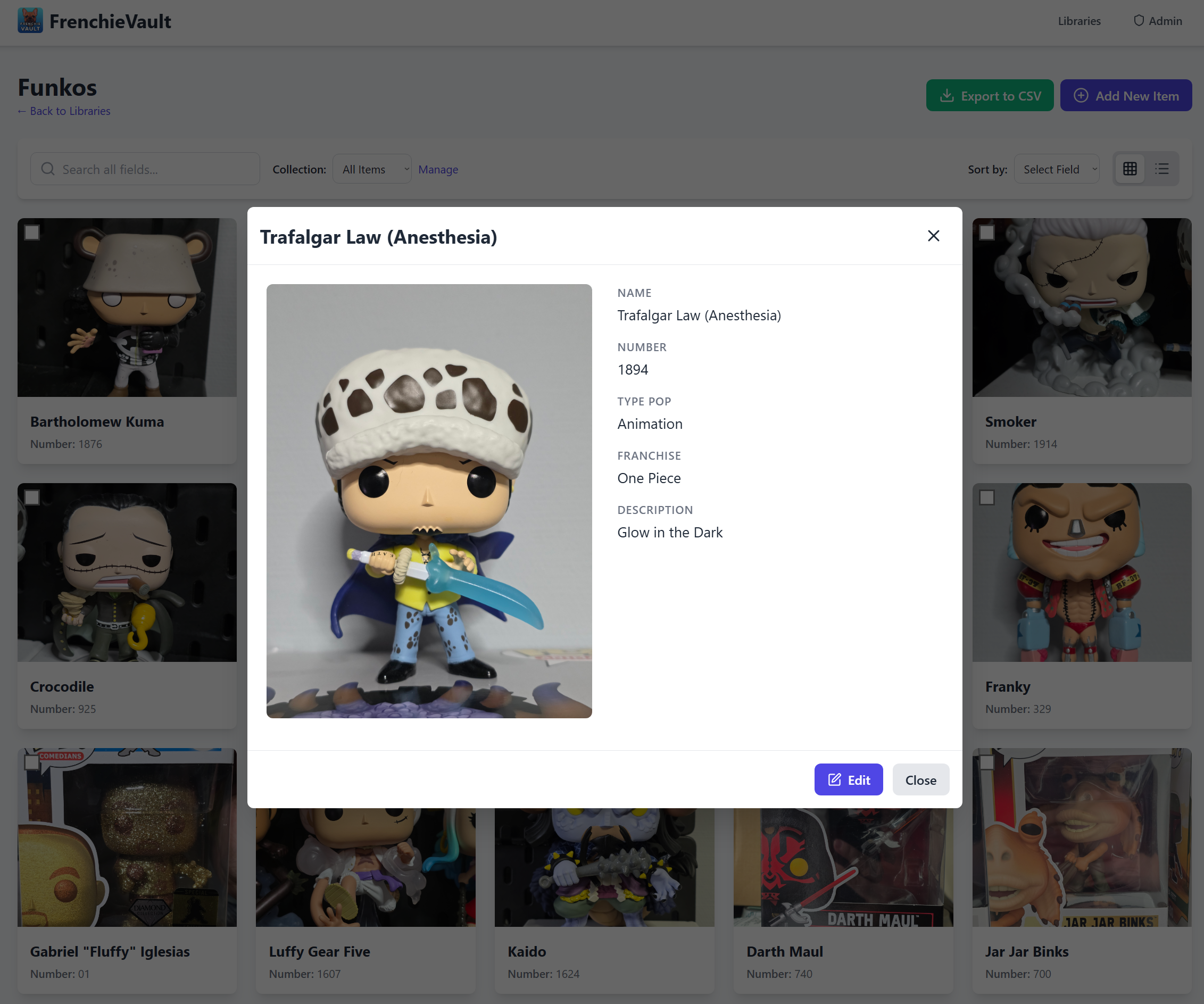Click the Close button in dialog

click(921, 780)
